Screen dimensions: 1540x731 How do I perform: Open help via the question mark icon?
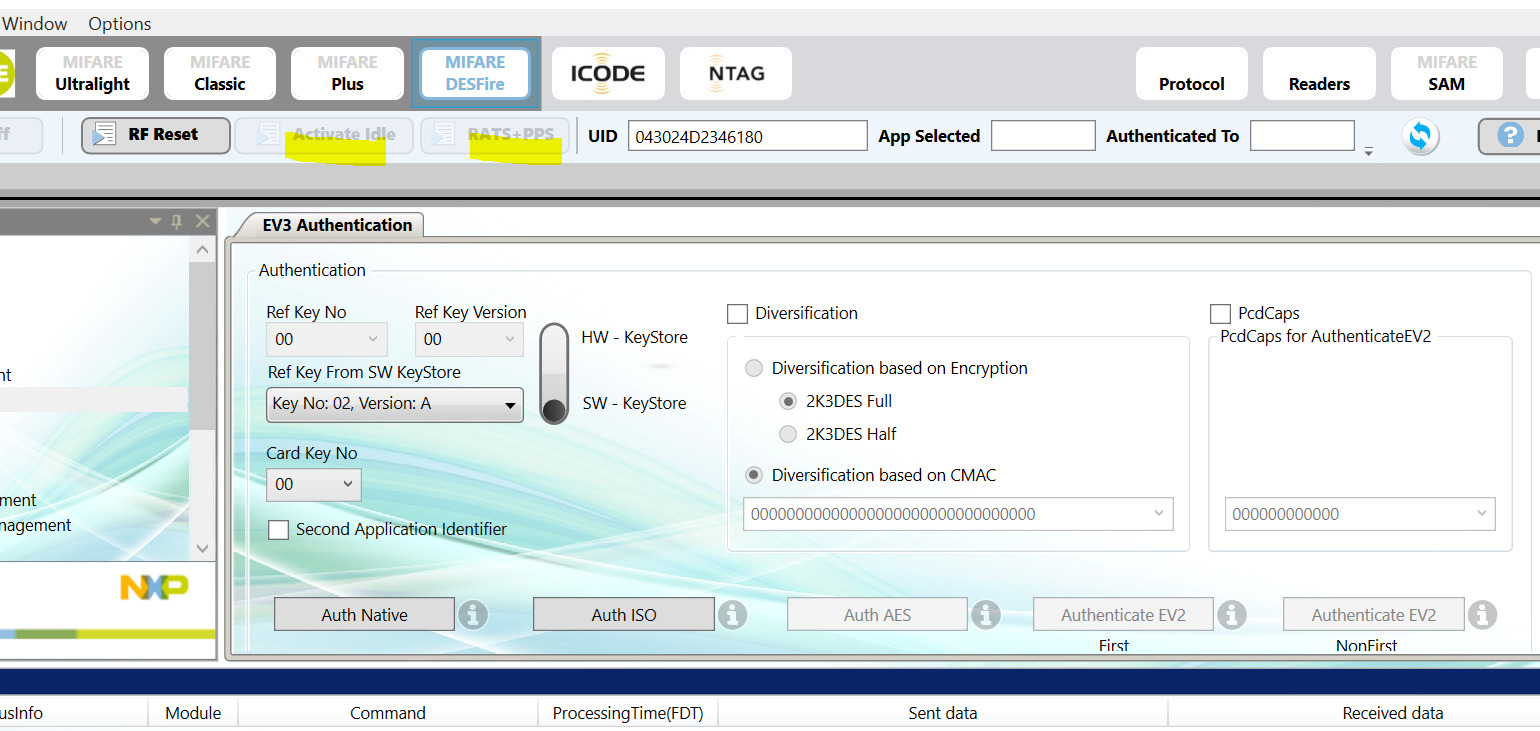[1506, 136]
